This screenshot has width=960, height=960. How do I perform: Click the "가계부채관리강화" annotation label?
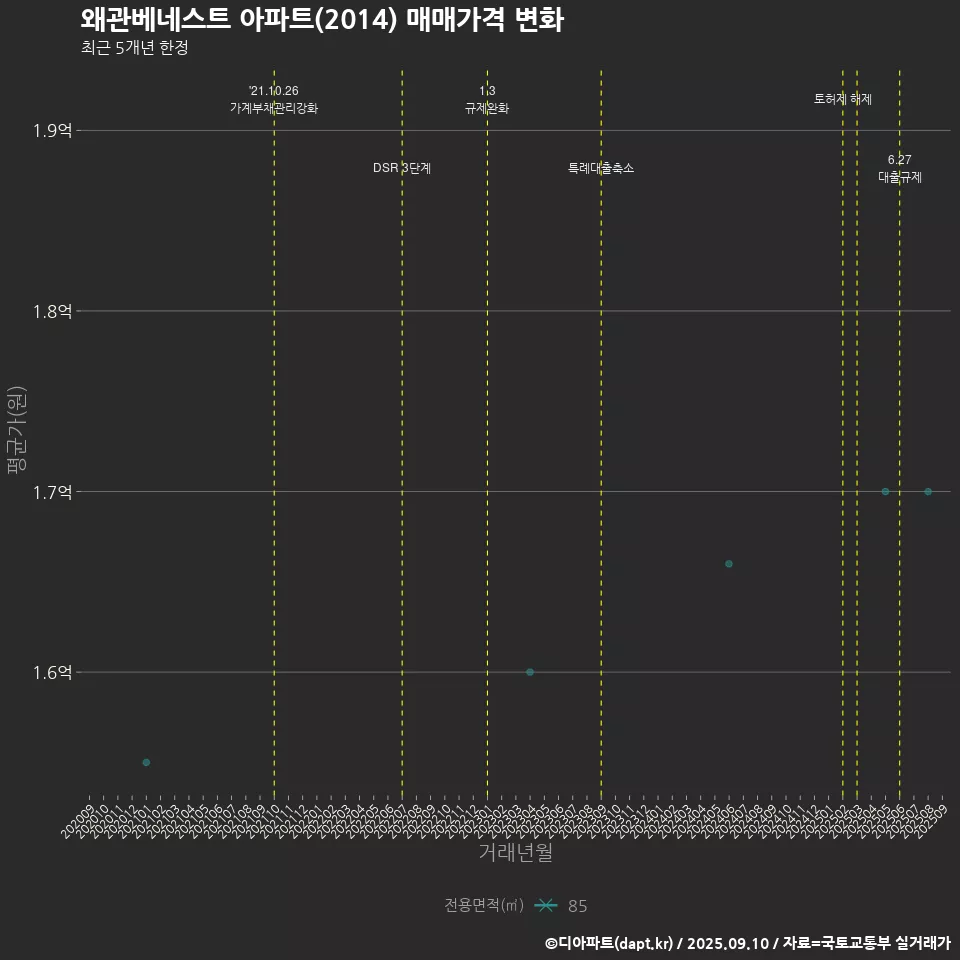click(274, 108)
